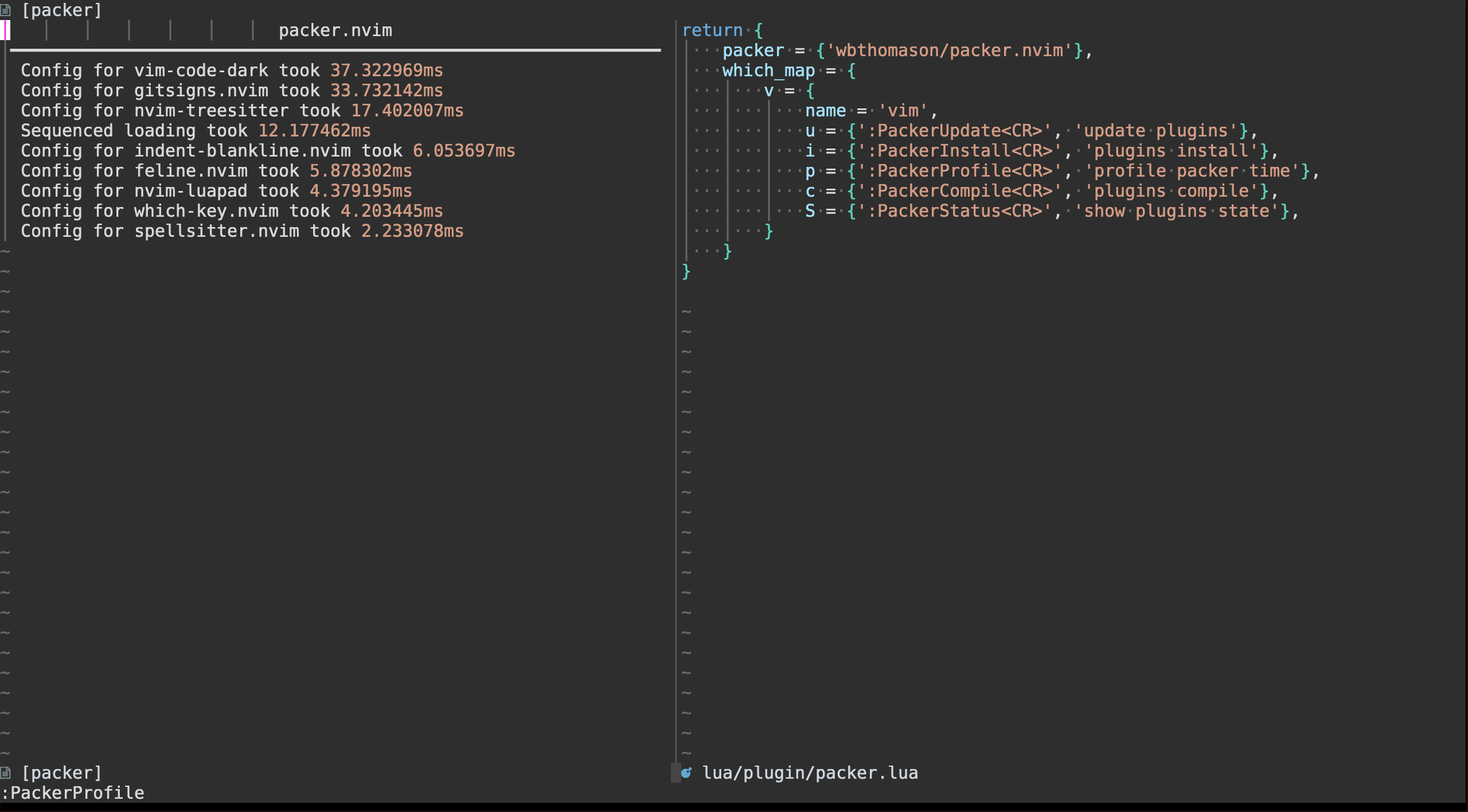This screenshot has height=812, width=1468.
Task: Click the 'profile packer time' string
Action: pyautogui.click(x=1192, y=171)
